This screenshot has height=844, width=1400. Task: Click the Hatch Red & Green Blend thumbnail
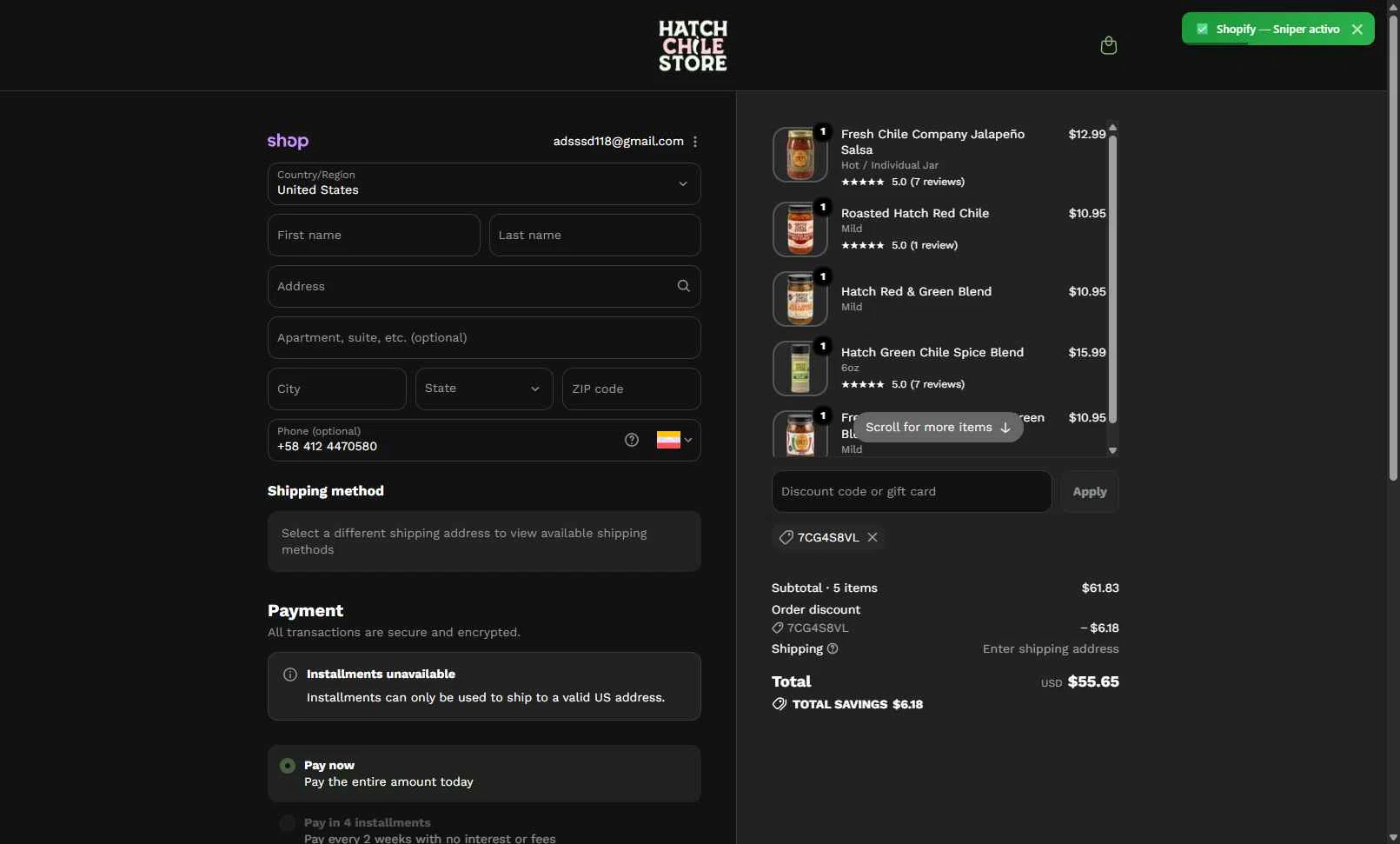[800, 299]
